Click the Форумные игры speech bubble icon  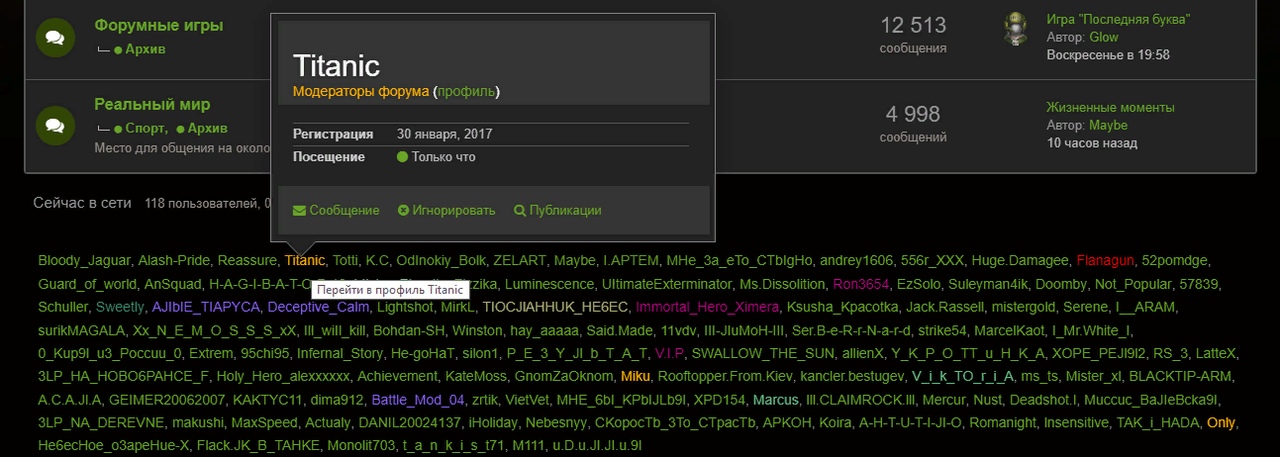55,37
